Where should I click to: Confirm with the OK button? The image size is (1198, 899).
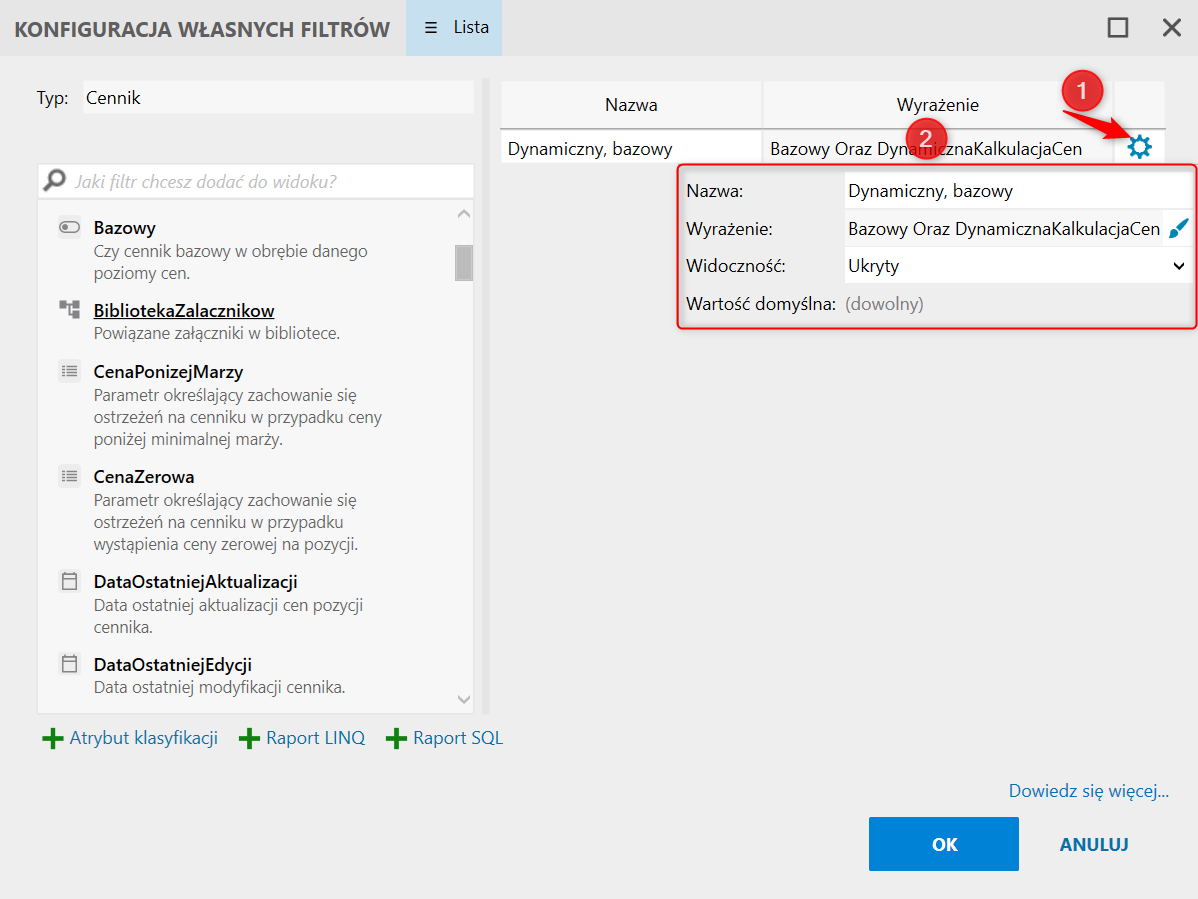click(x=943, y=844)
